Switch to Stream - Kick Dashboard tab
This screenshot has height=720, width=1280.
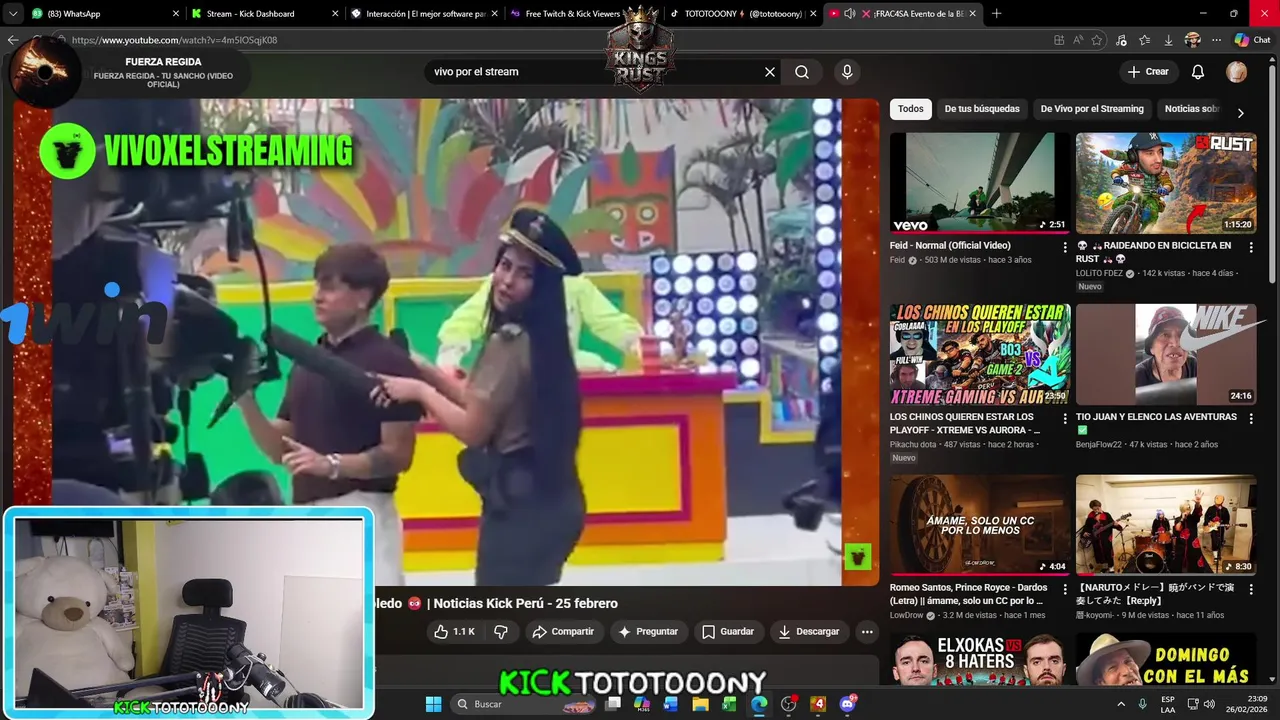point(264,14)
